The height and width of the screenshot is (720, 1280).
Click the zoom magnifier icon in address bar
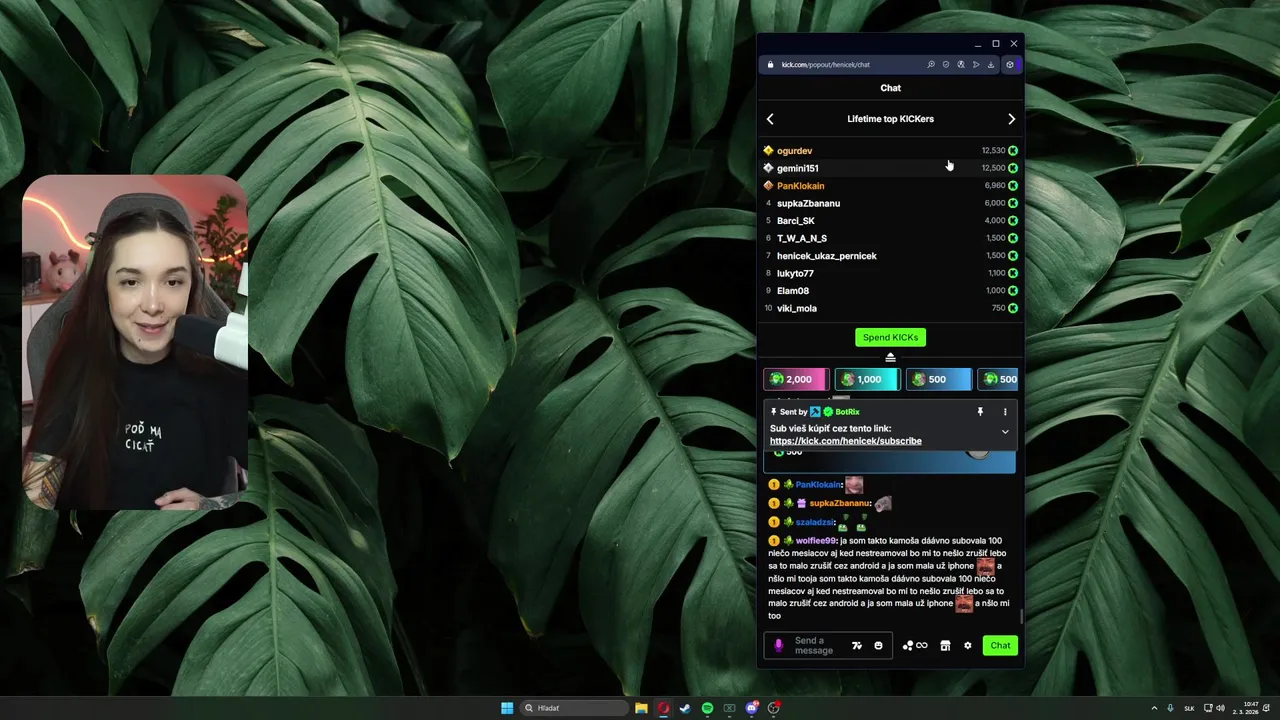point(931,65)
